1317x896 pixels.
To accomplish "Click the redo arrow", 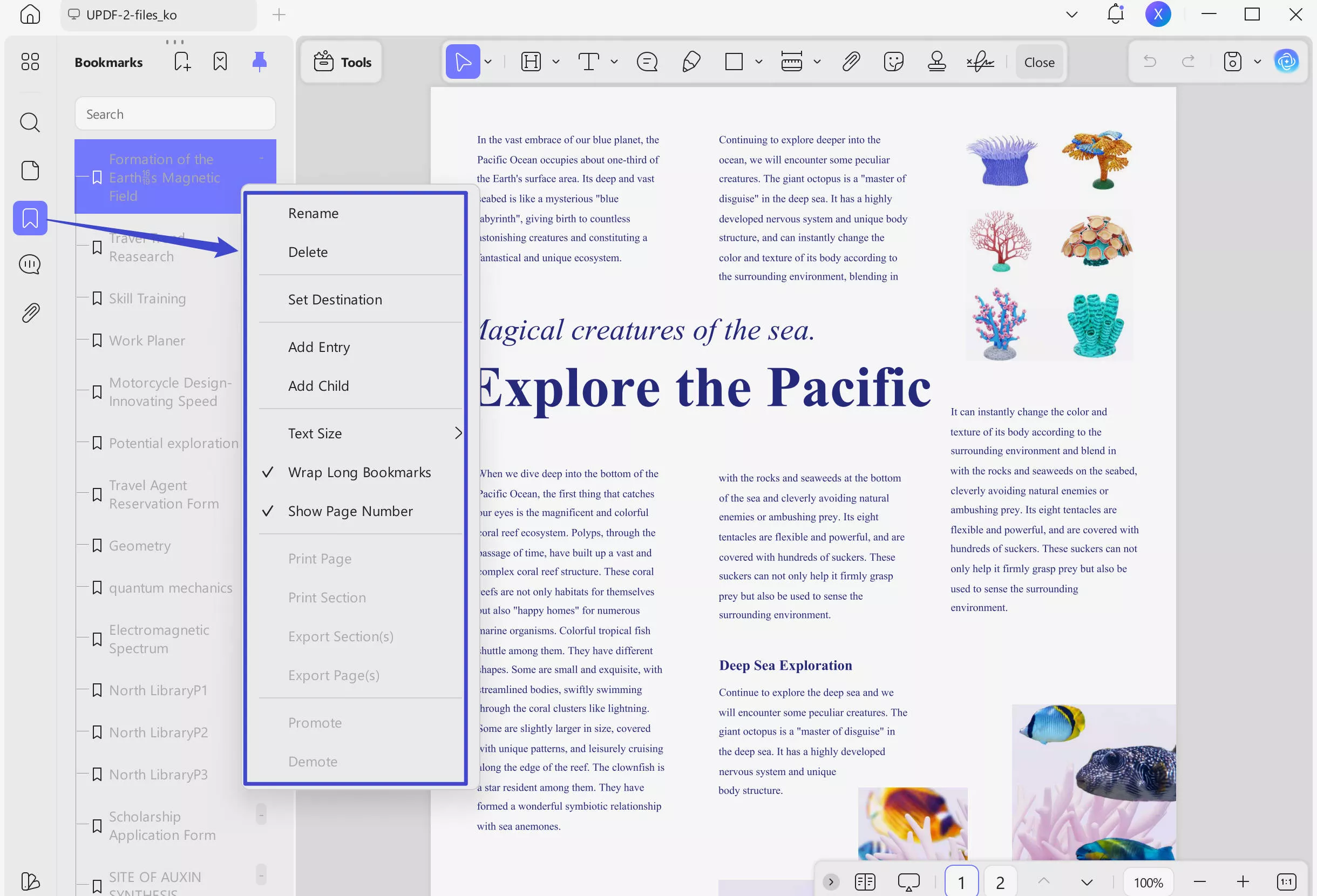I will [x=1189, y=61].
